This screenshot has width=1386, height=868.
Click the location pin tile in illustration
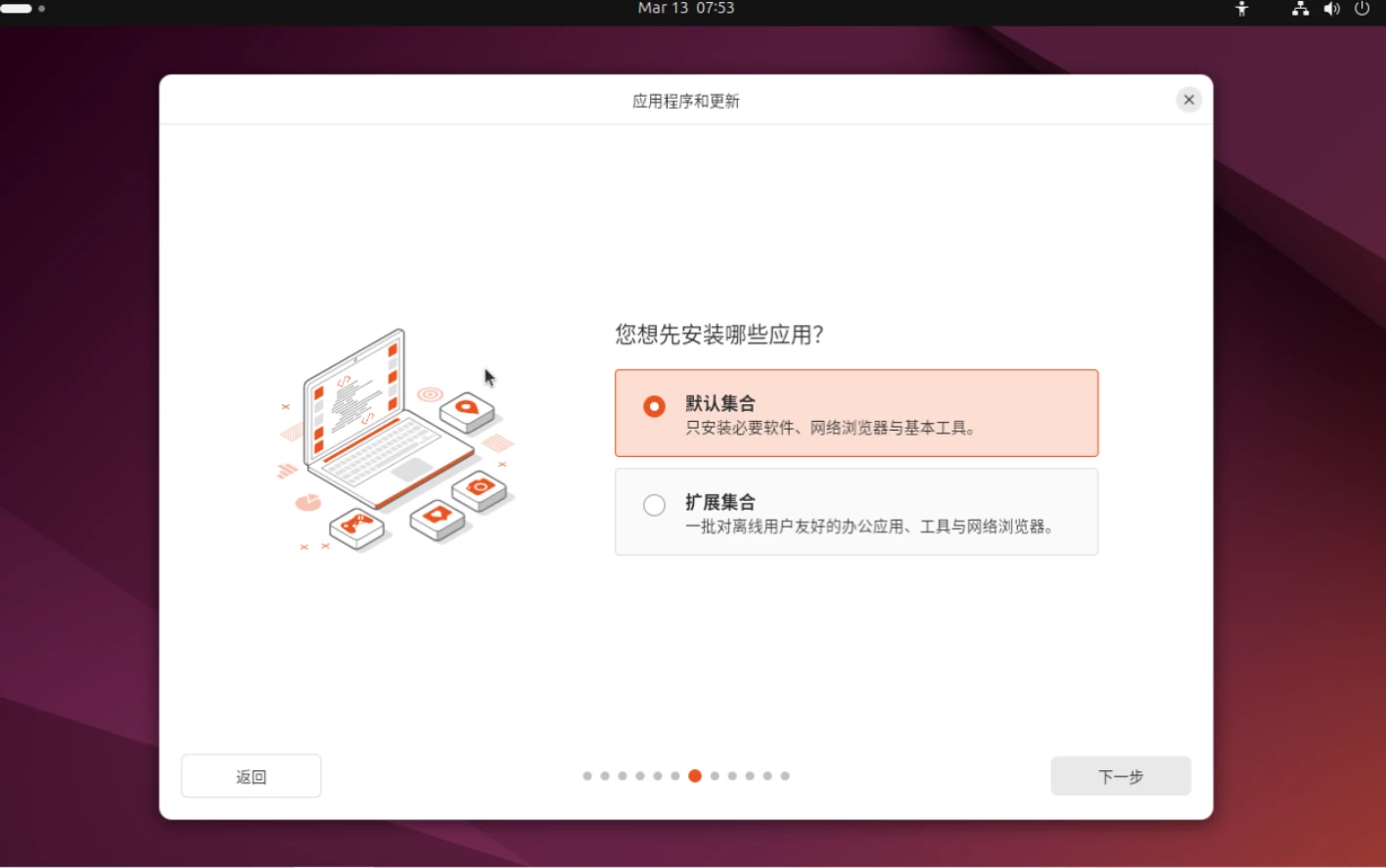467,409
